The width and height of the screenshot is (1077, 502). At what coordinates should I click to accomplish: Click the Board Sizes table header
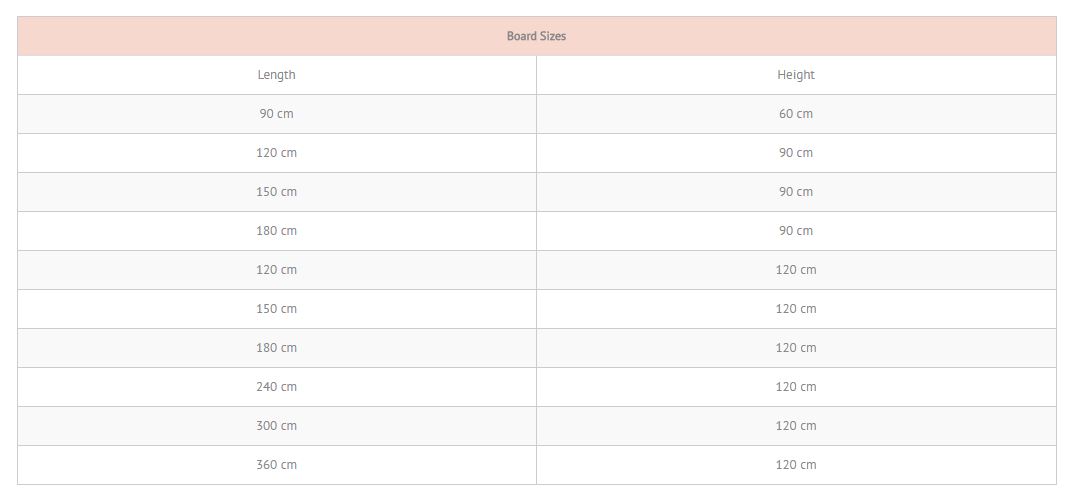coord(536,36)
